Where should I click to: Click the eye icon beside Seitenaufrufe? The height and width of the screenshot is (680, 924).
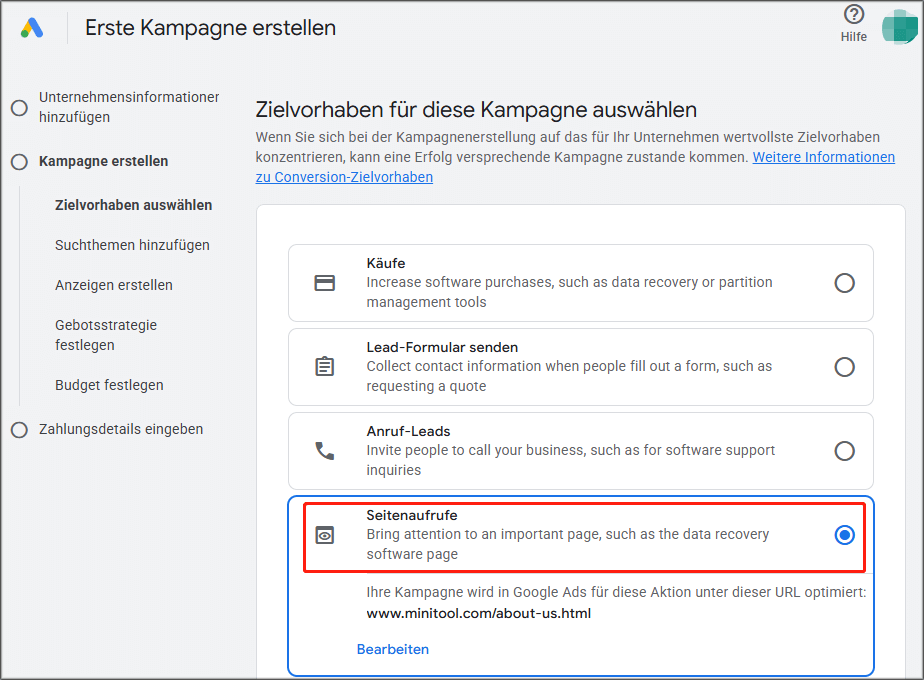(325, 536)
